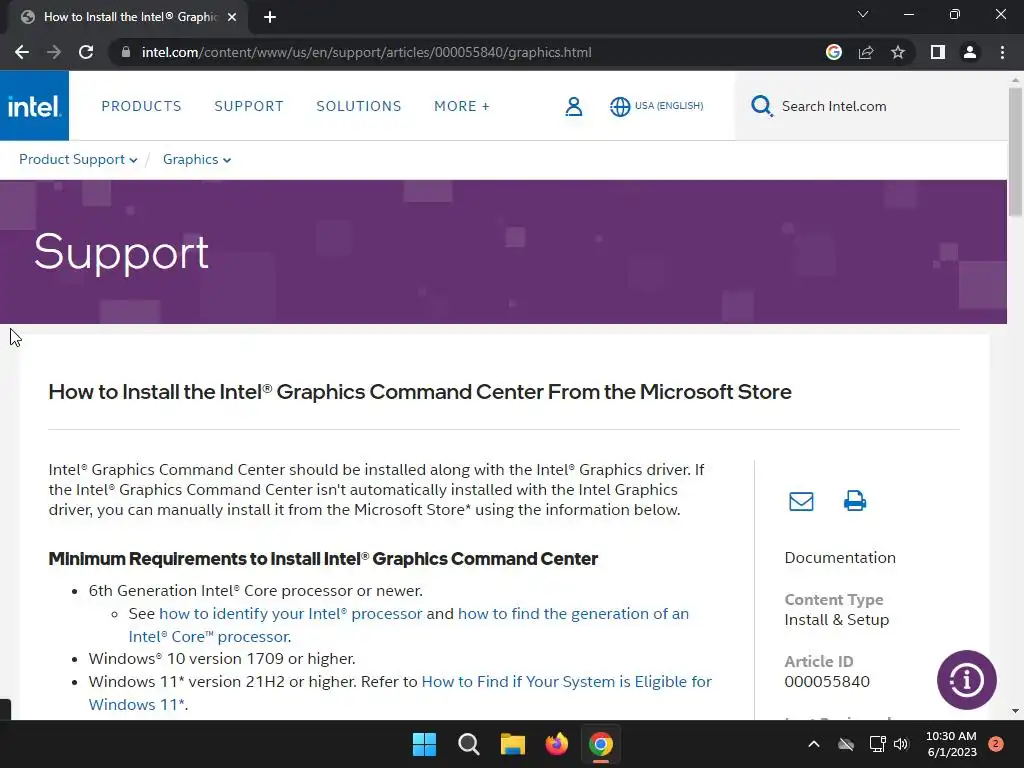Email this article via envelope icon
1024x768 pixels.
(801, 502)
